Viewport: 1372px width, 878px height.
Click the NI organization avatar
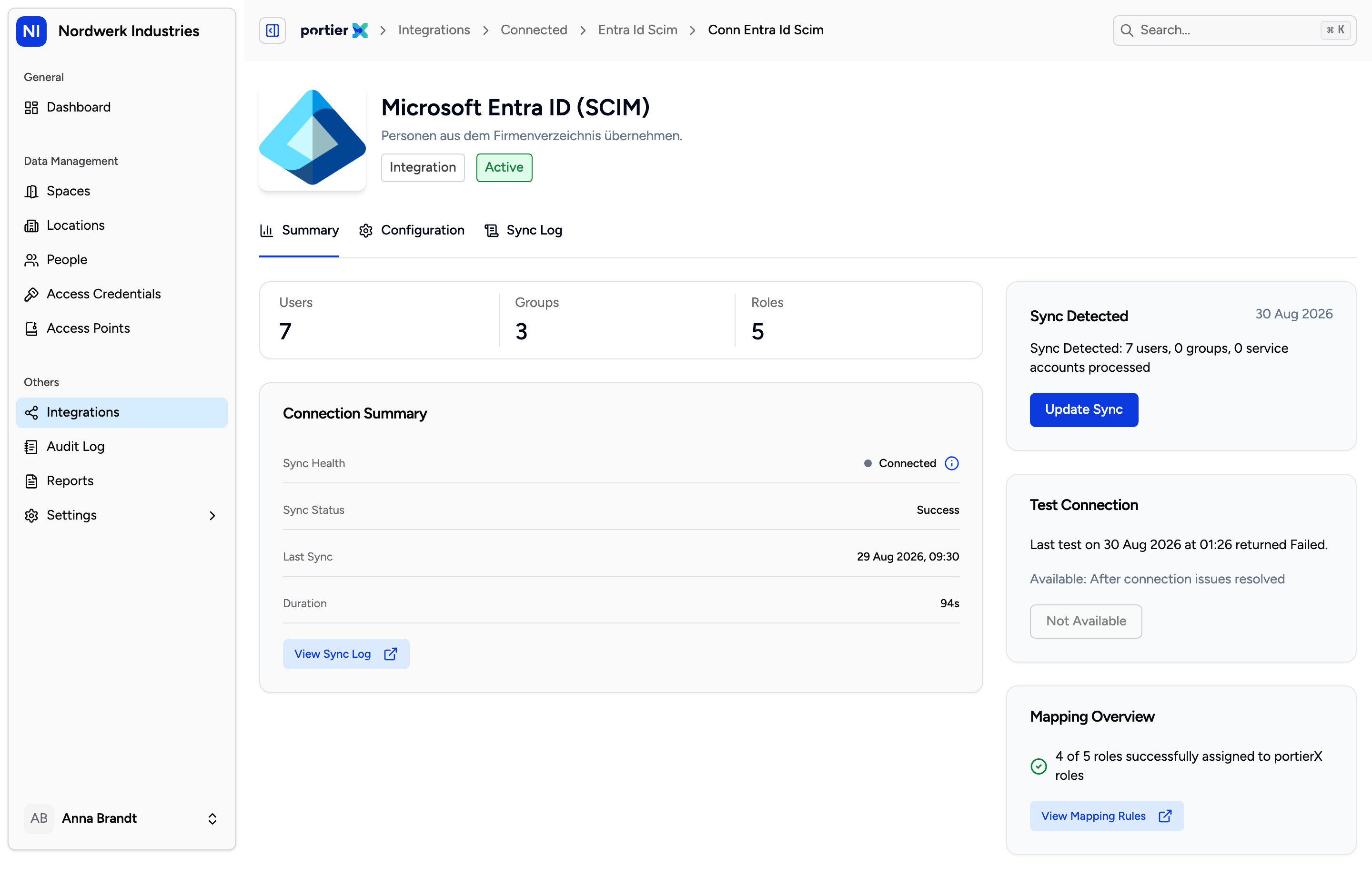pyautogui.click(x=31, y=31)
